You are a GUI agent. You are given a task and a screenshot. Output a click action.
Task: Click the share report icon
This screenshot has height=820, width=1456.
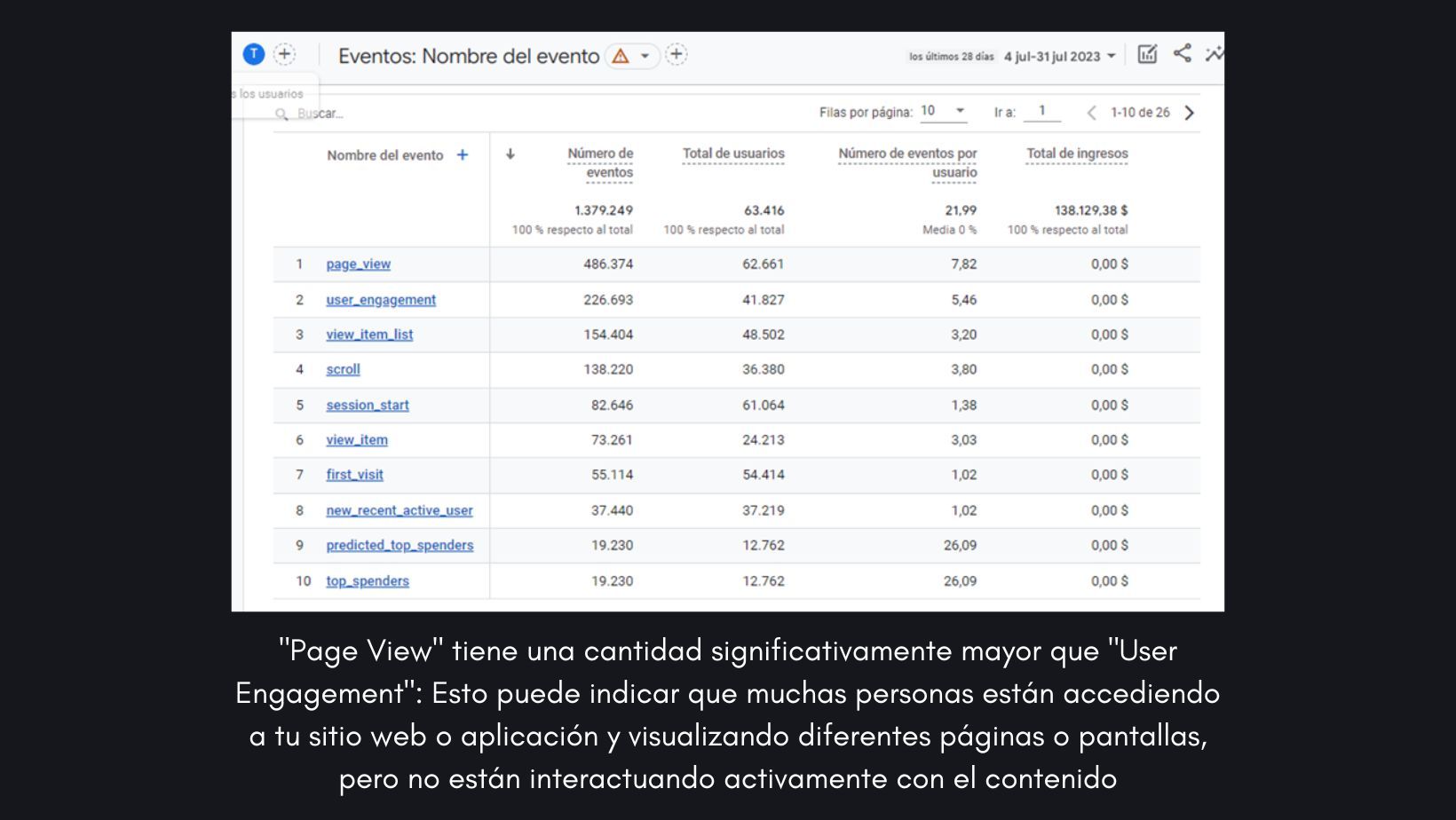tap(1182, 54)
